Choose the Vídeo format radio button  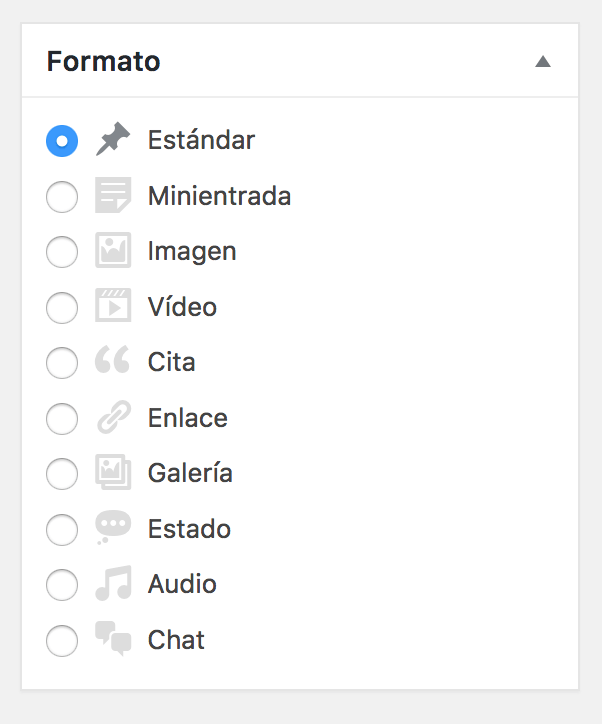pos(62,308)
